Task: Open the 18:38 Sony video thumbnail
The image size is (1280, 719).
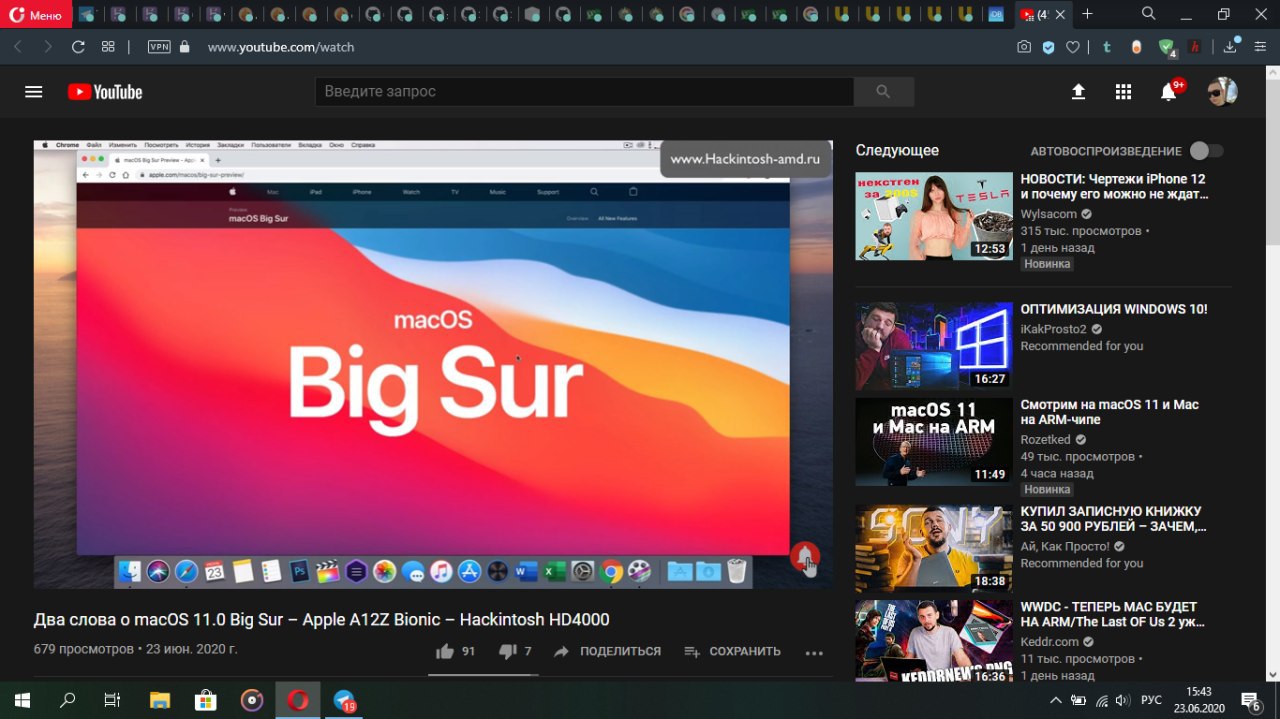Action: 934,549
